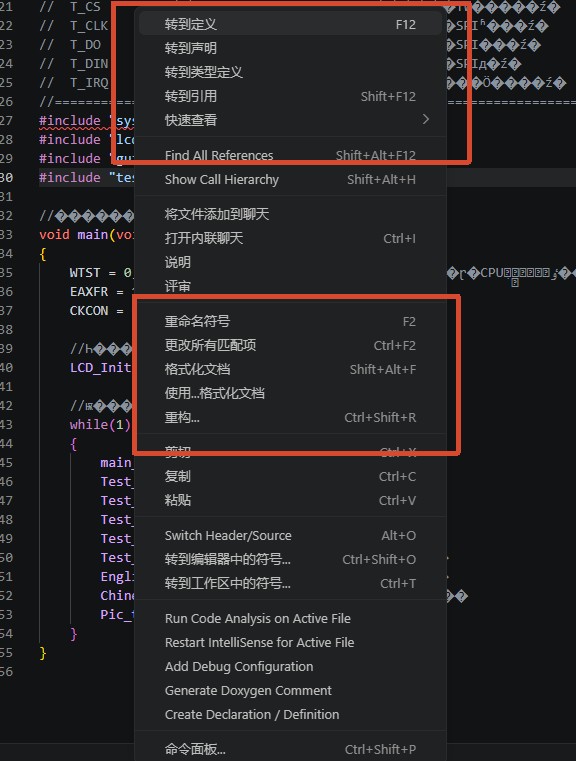Open the 重构... menu option
Viewport: 576px width, 761px height.
290,417
